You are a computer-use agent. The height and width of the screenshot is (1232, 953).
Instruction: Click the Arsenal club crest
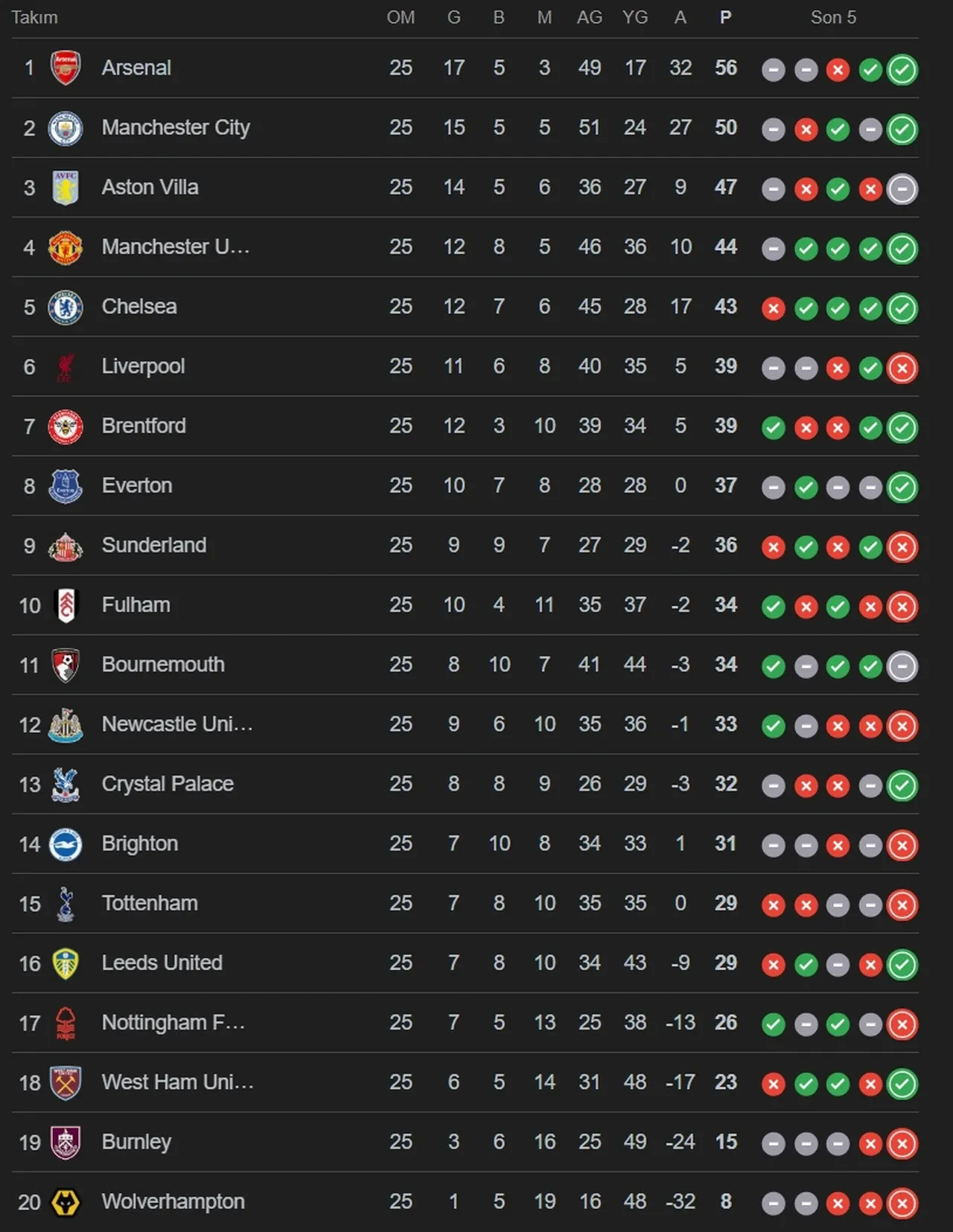tap(66, 68)
